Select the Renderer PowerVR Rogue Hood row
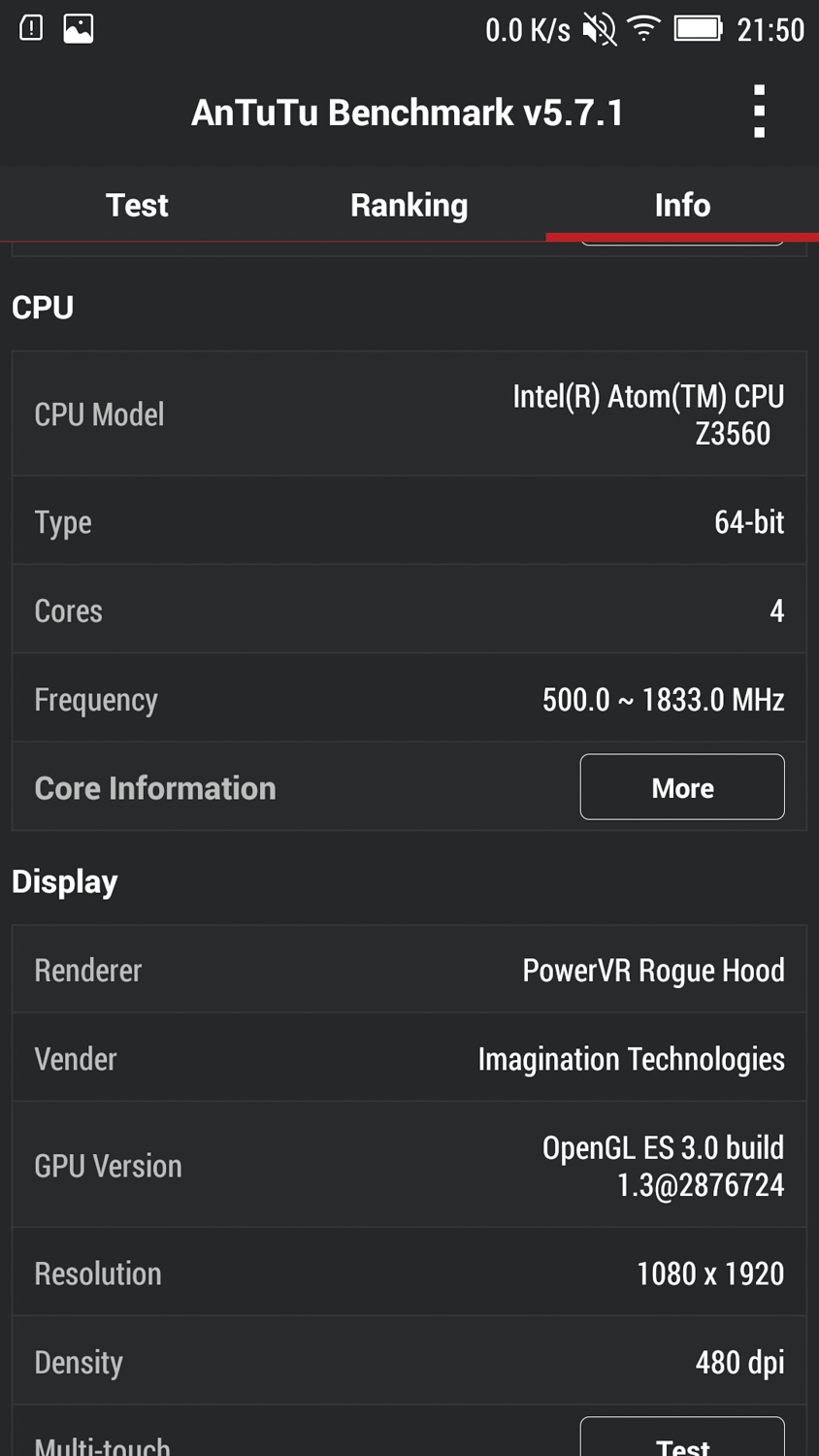This screenshot has height=1456, width=819. tap(409, 971)
